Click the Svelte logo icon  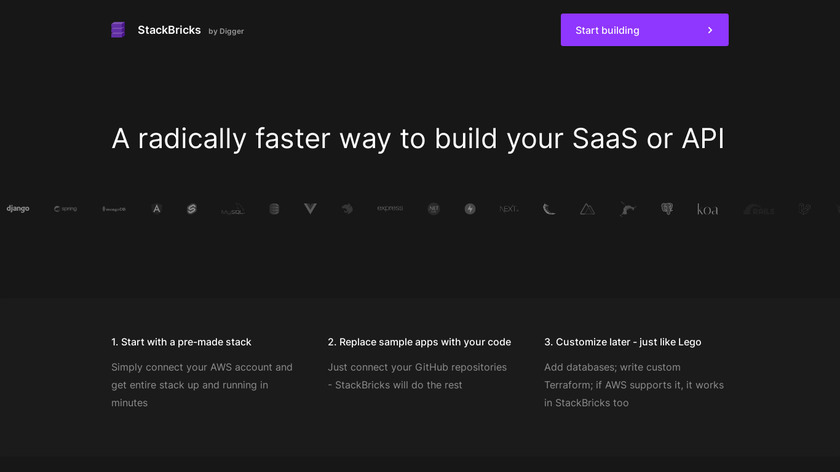[x=192, y=209]
